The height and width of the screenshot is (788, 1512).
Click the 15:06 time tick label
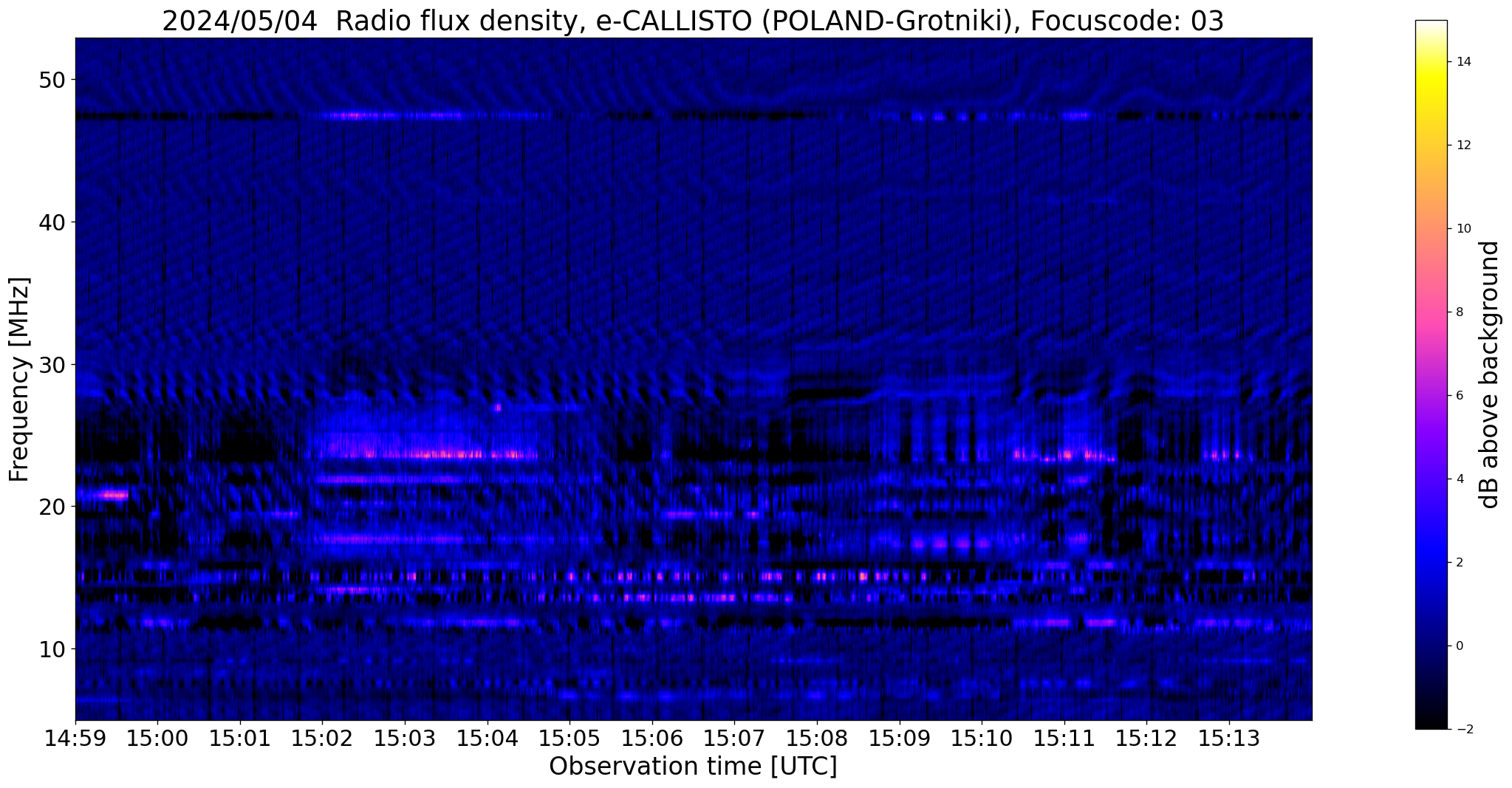[x=652, y=739]
